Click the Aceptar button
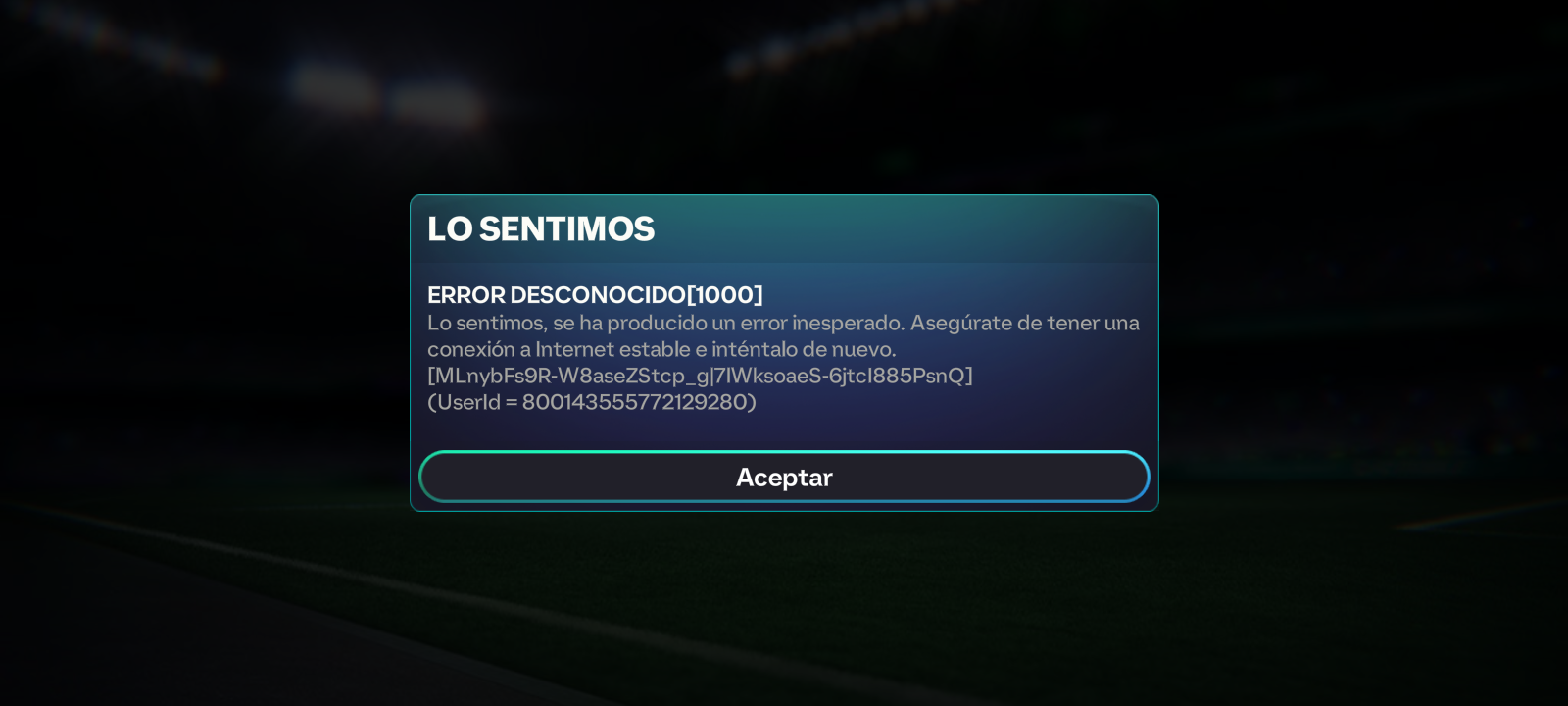 click(x=784, y=477)
